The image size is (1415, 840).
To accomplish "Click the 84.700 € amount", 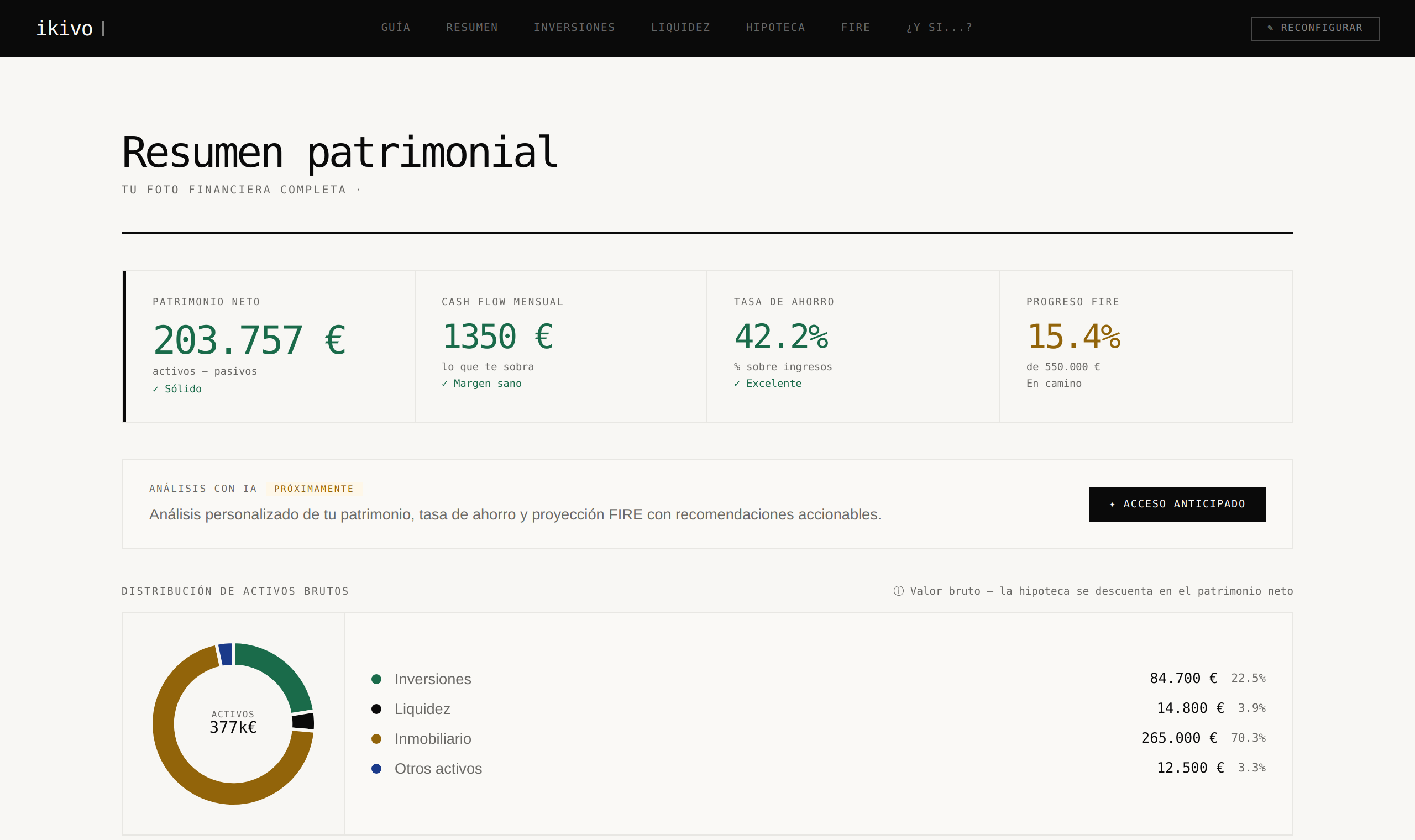I will pos(1183,678).
